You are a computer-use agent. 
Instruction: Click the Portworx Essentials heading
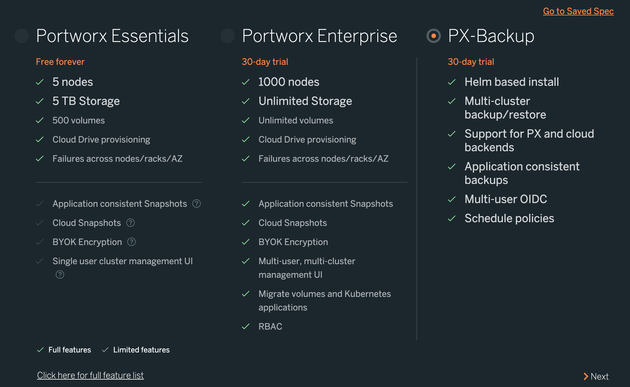click(x=112, y=36)
